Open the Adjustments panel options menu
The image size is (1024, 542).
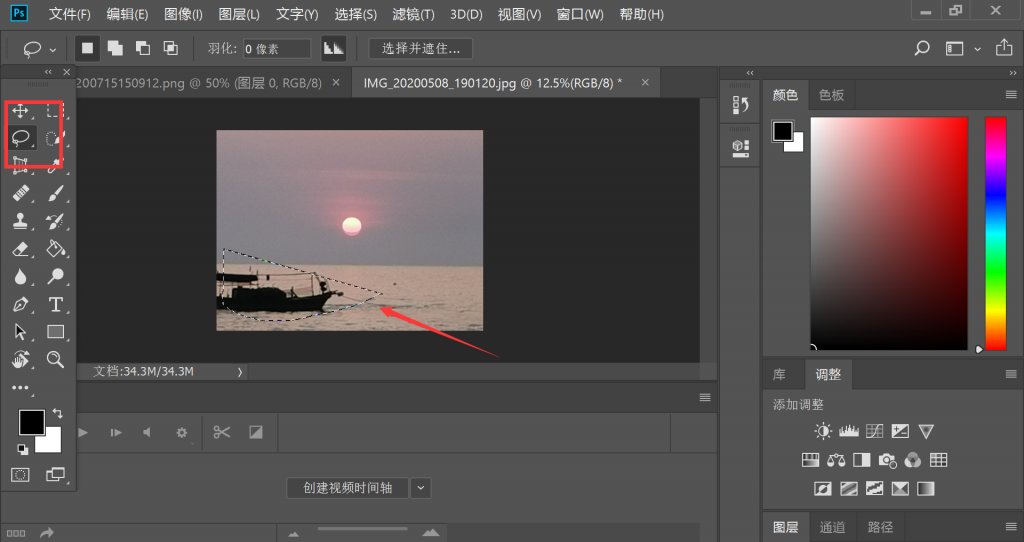1011,374
